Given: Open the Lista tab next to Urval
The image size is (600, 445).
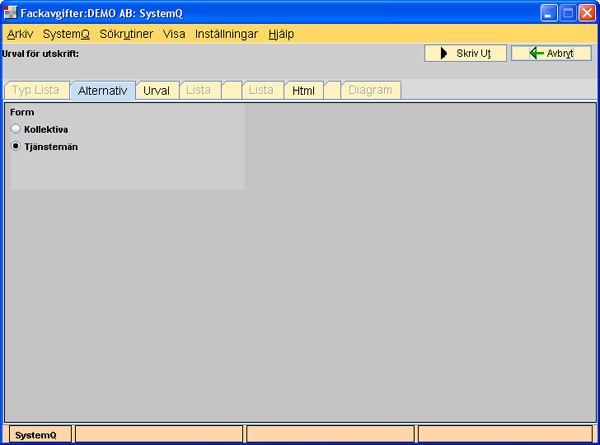Looking at the screenshot, I should [x=198, y=90].
